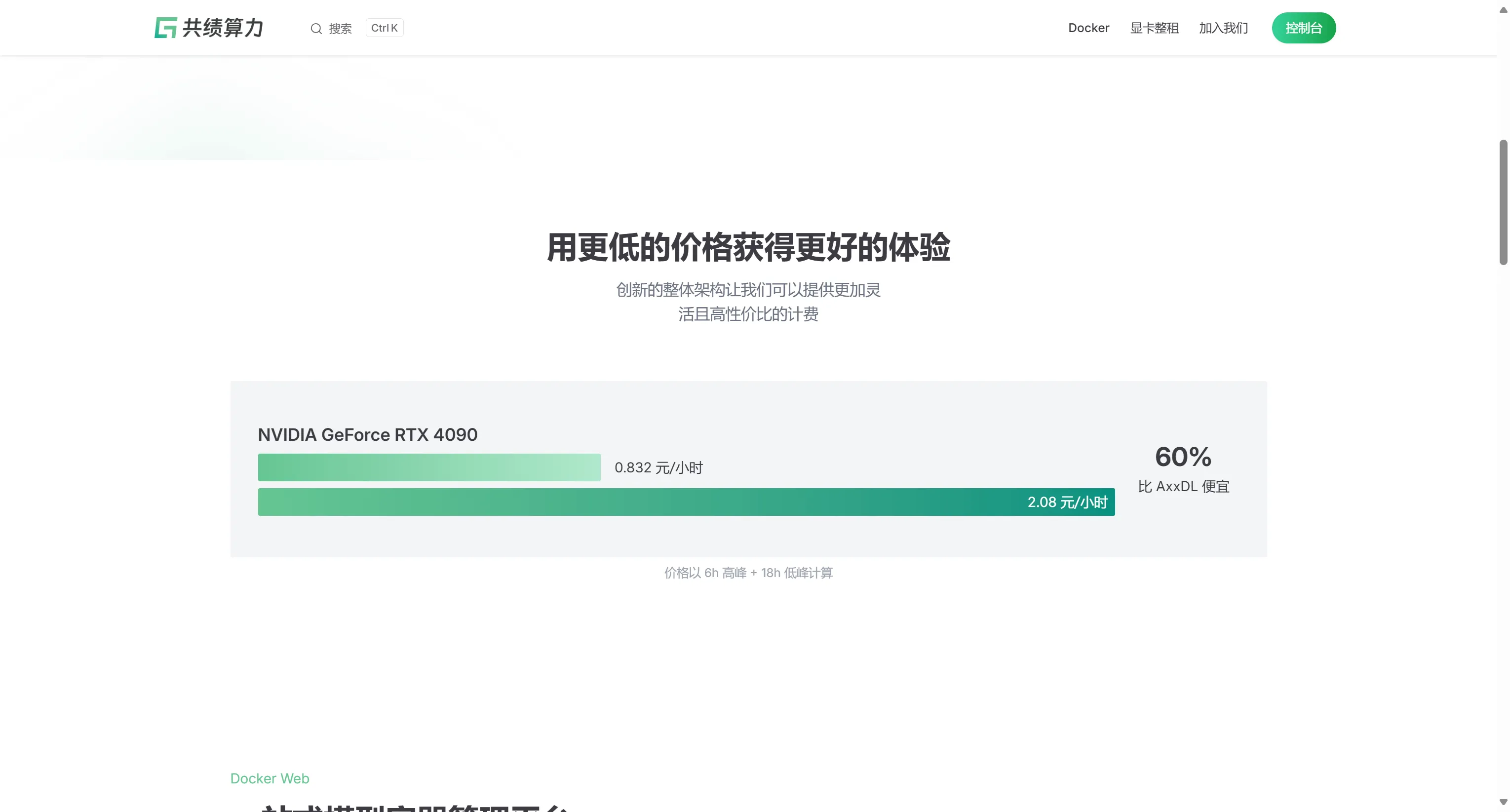Open the 加入我们 menu item

(x=1223, y=28)
